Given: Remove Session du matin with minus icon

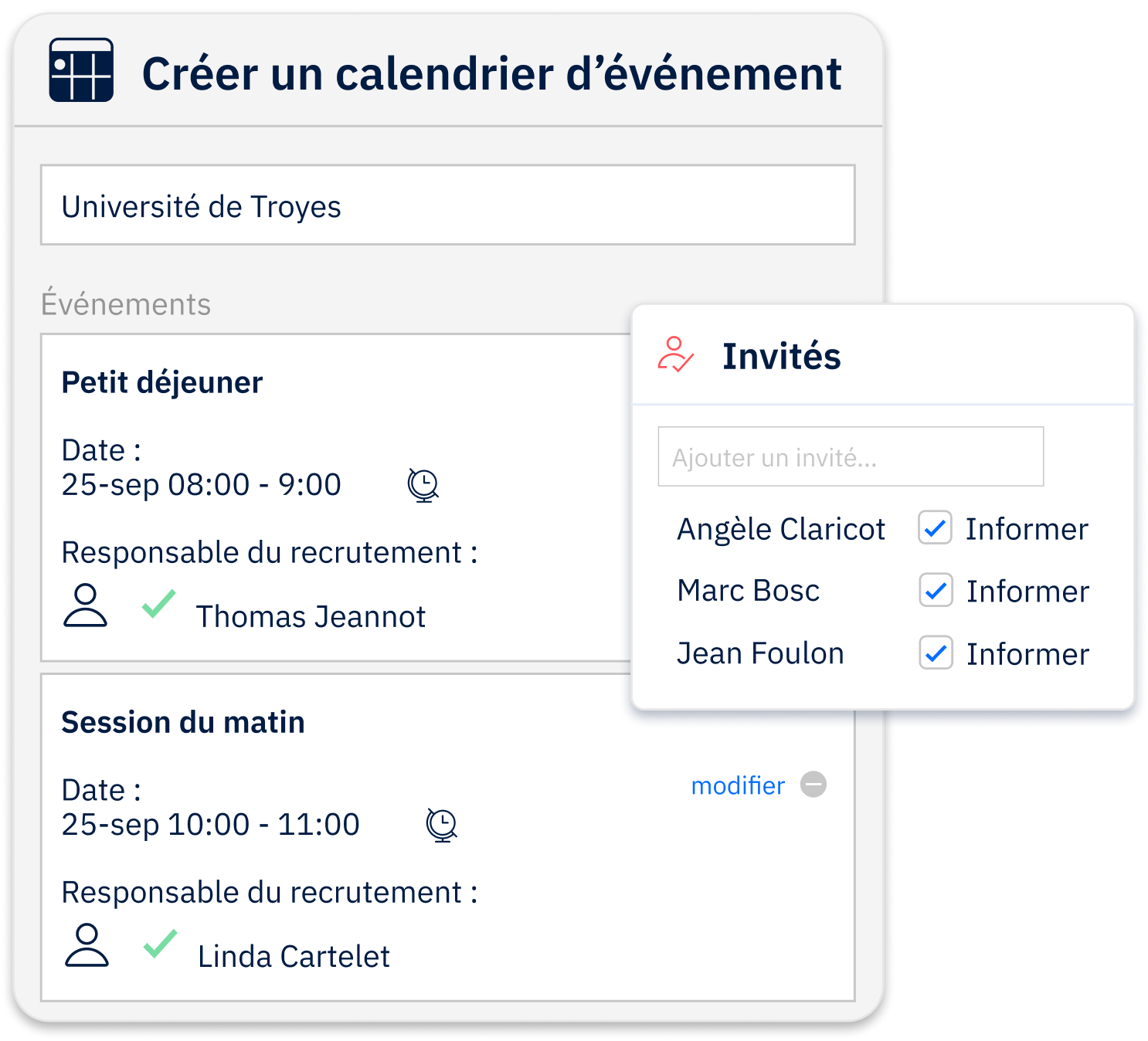Looking at the screenshot, I should 813,785.
